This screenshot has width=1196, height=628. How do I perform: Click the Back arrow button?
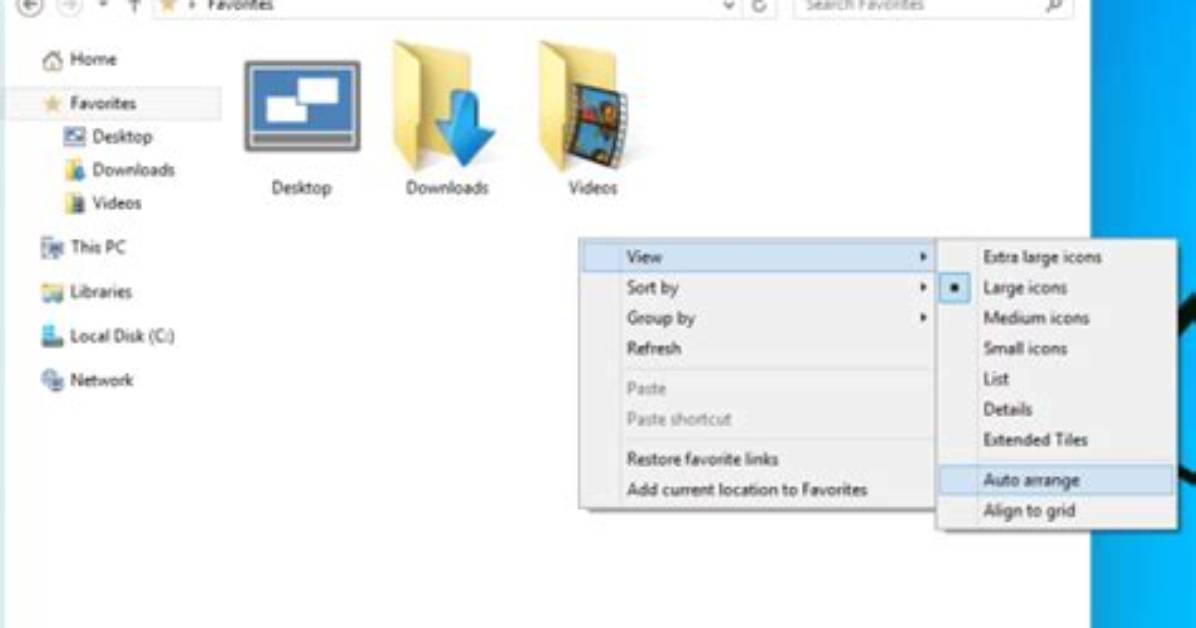(x=29, y=6)
